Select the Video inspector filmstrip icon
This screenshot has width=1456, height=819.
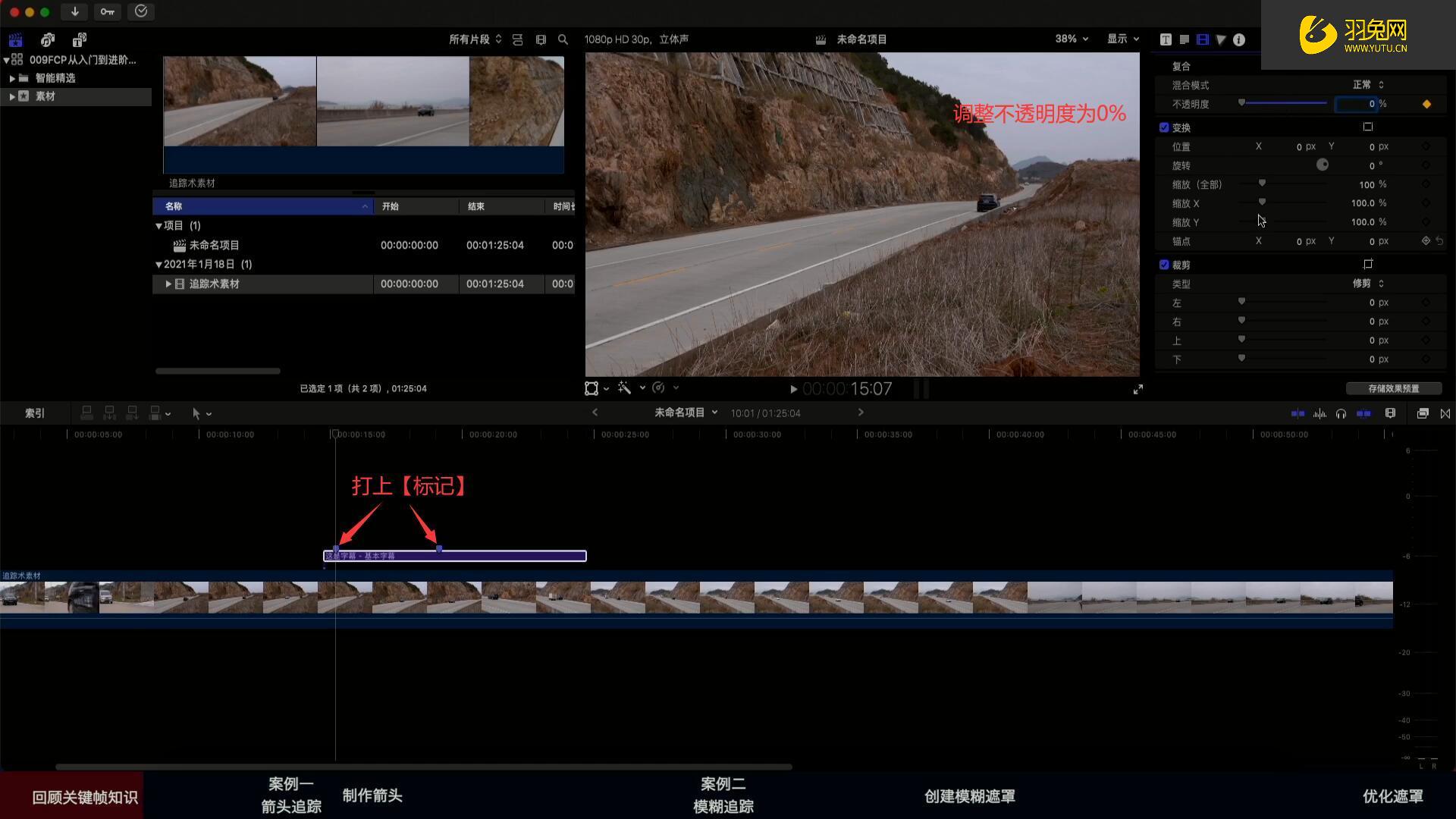pyautogui.click(x=1203, y=39)
